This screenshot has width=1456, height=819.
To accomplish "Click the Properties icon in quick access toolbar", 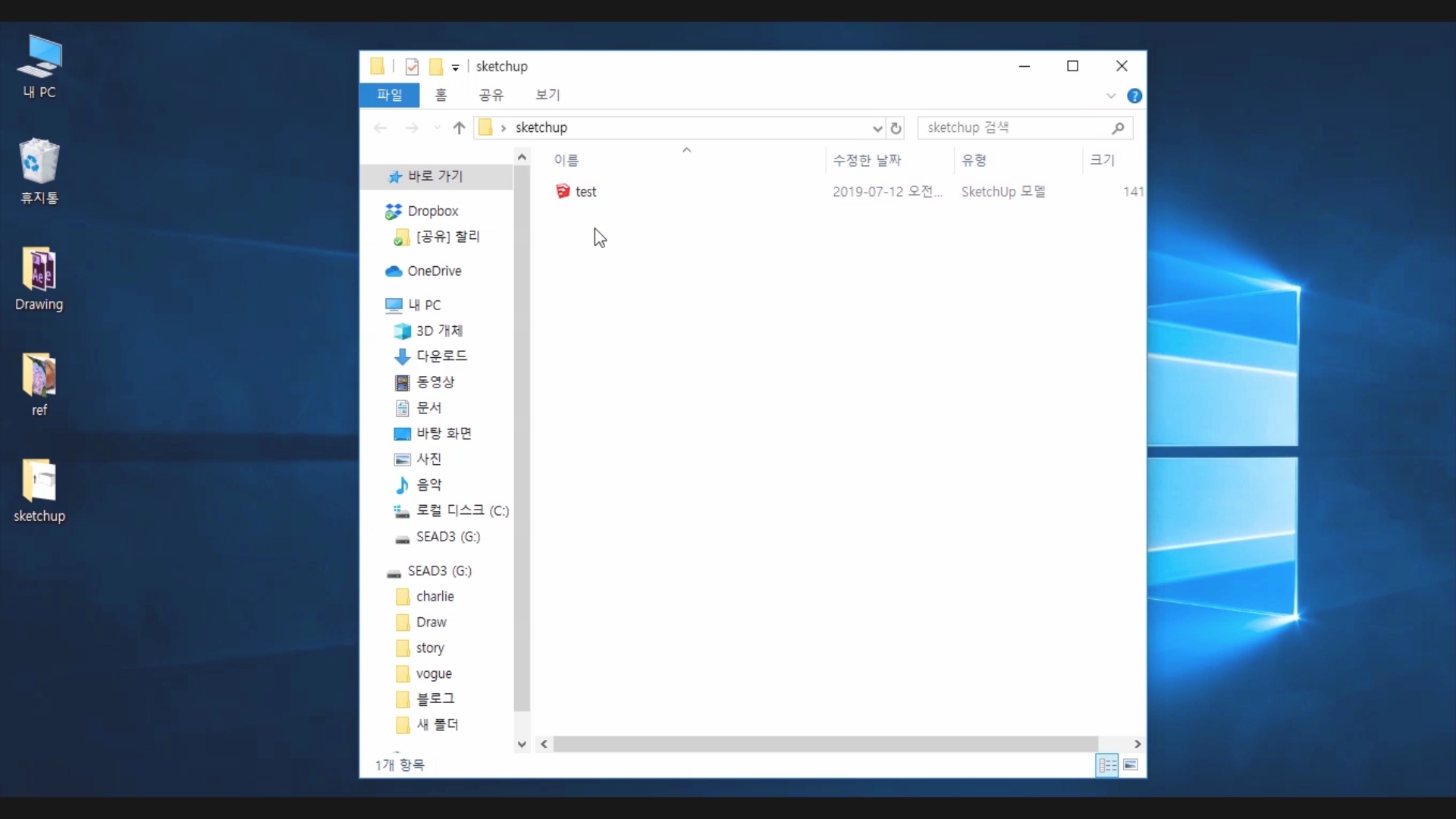I will pos(412,67).
